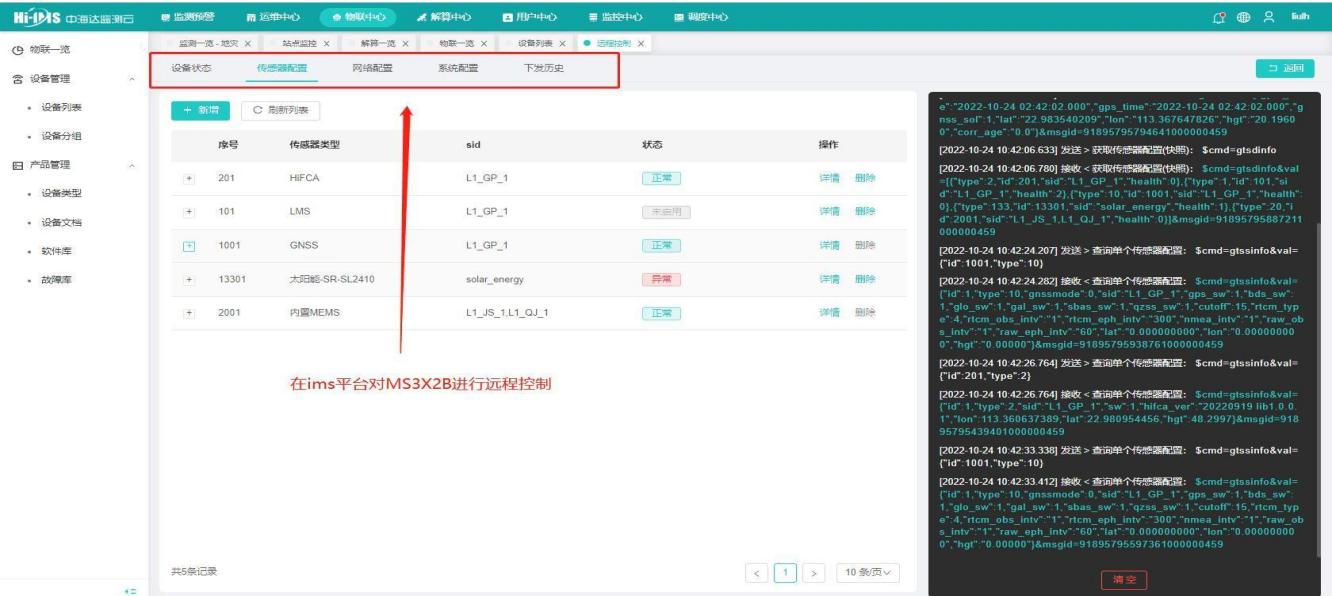
Task: Collapse the 设备管理 sidebar group
Action: pos(133,79)
